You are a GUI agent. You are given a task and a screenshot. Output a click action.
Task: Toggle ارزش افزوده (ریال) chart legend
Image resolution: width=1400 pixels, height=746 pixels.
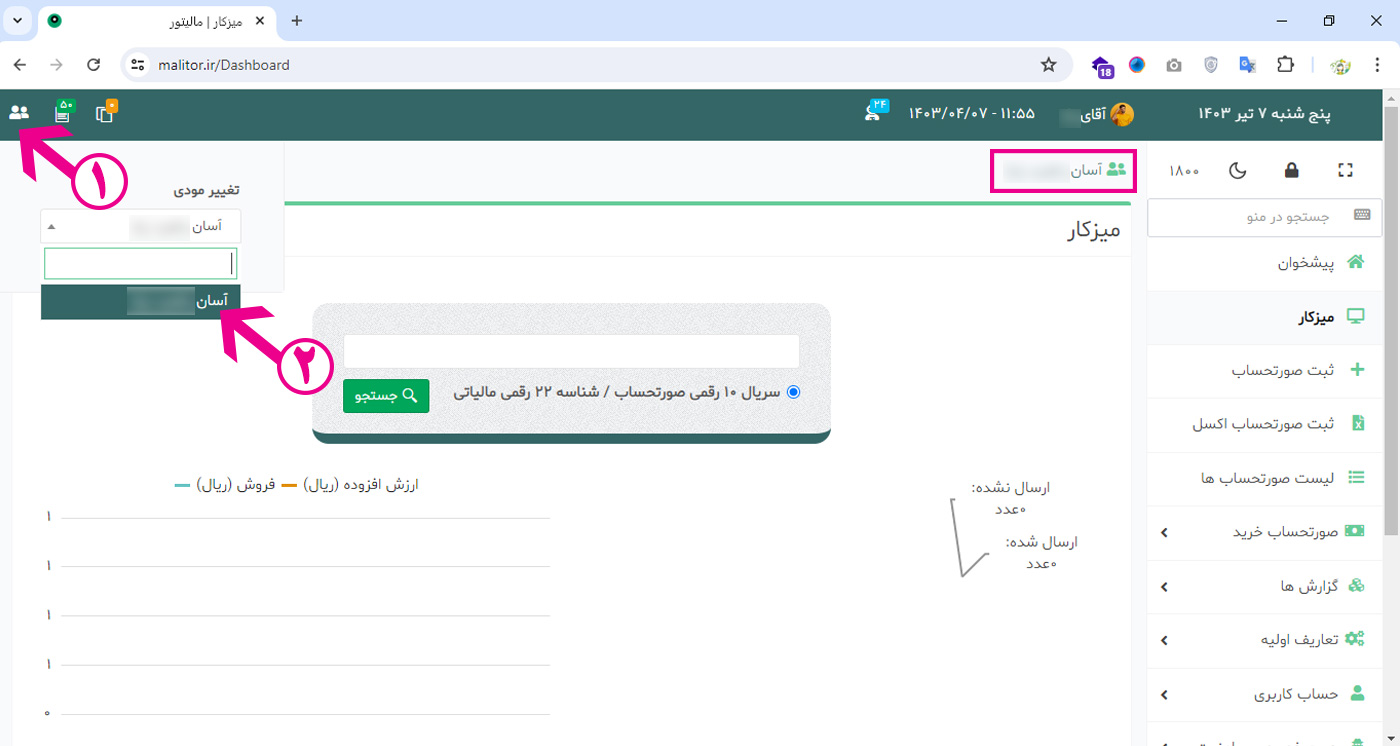coord(350,485)
